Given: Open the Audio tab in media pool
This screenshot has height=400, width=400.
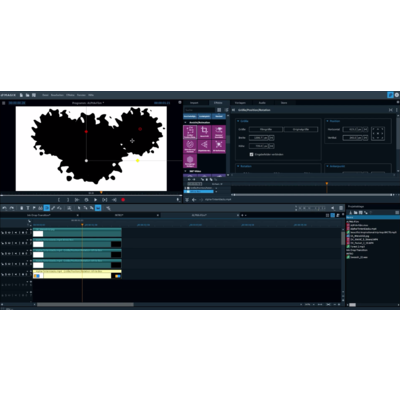Looking at the screenshot, I should coord(262,103).
